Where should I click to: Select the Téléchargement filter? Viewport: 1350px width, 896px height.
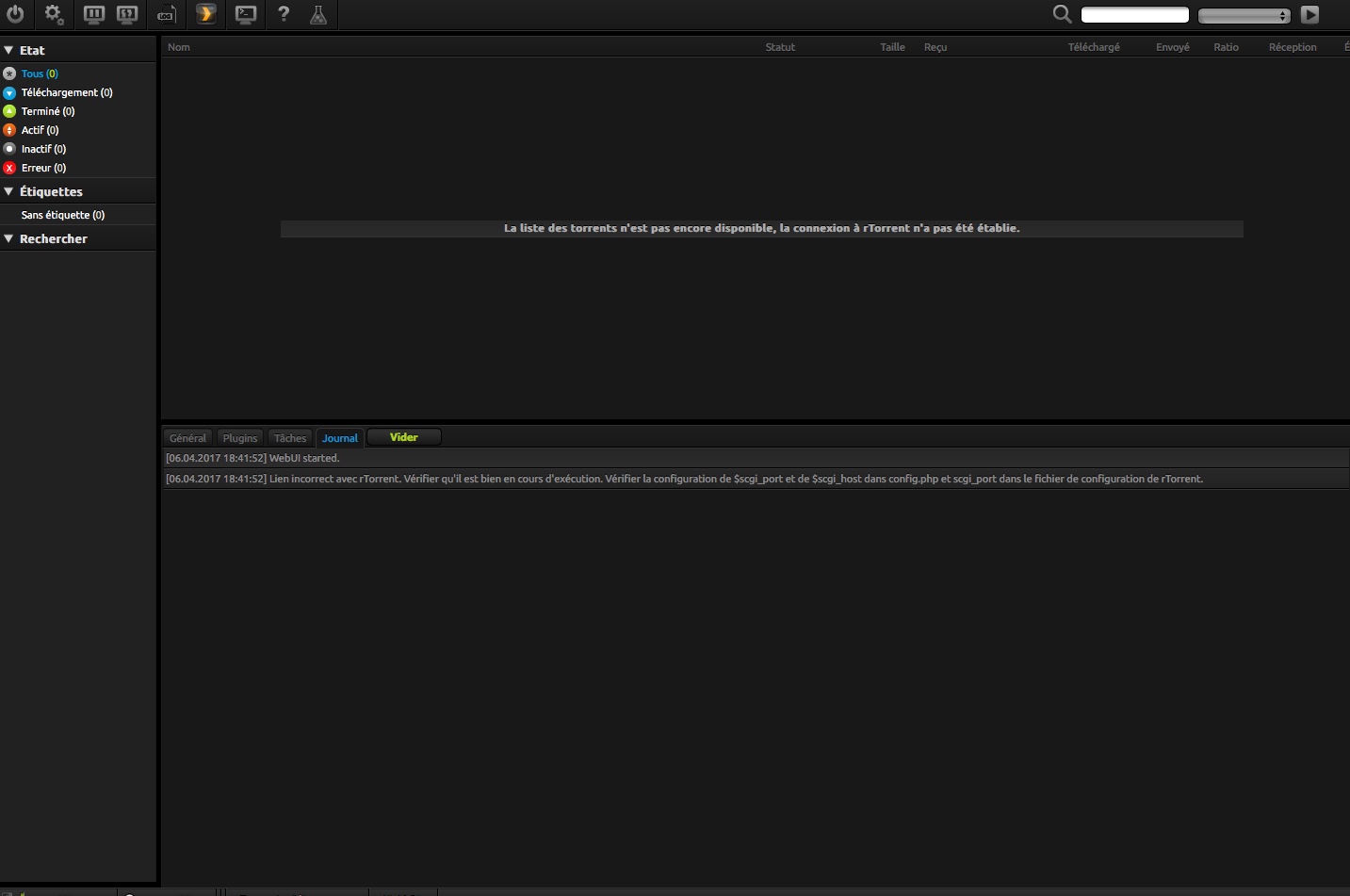click(x=66, y=92)
